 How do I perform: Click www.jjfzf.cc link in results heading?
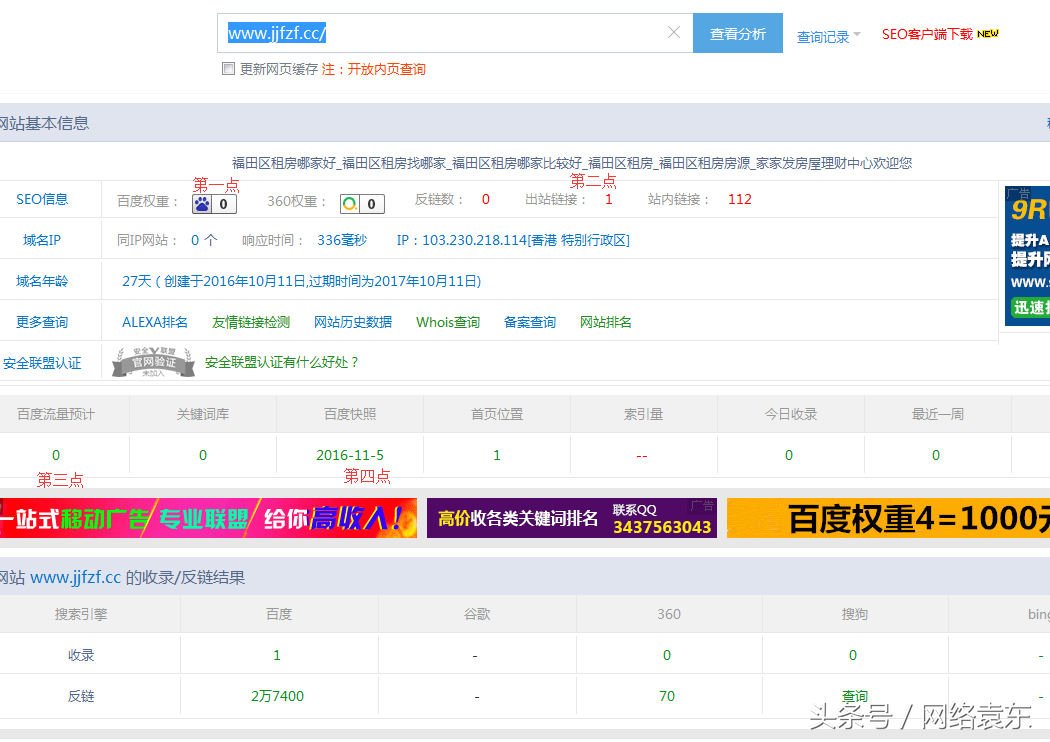point(76,577)
